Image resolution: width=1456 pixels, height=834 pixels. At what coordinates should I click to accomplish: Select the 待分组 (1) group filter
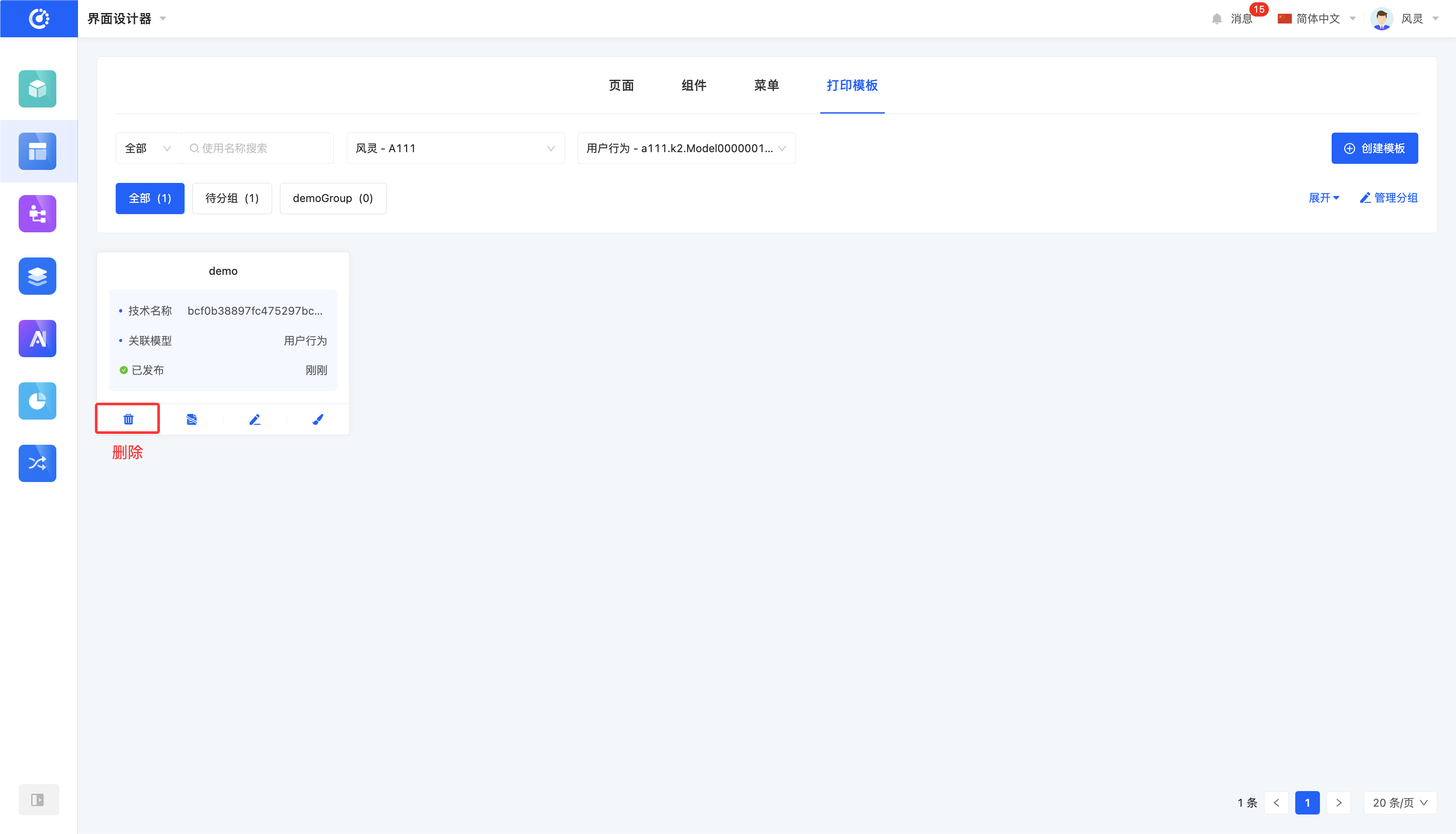232,198
